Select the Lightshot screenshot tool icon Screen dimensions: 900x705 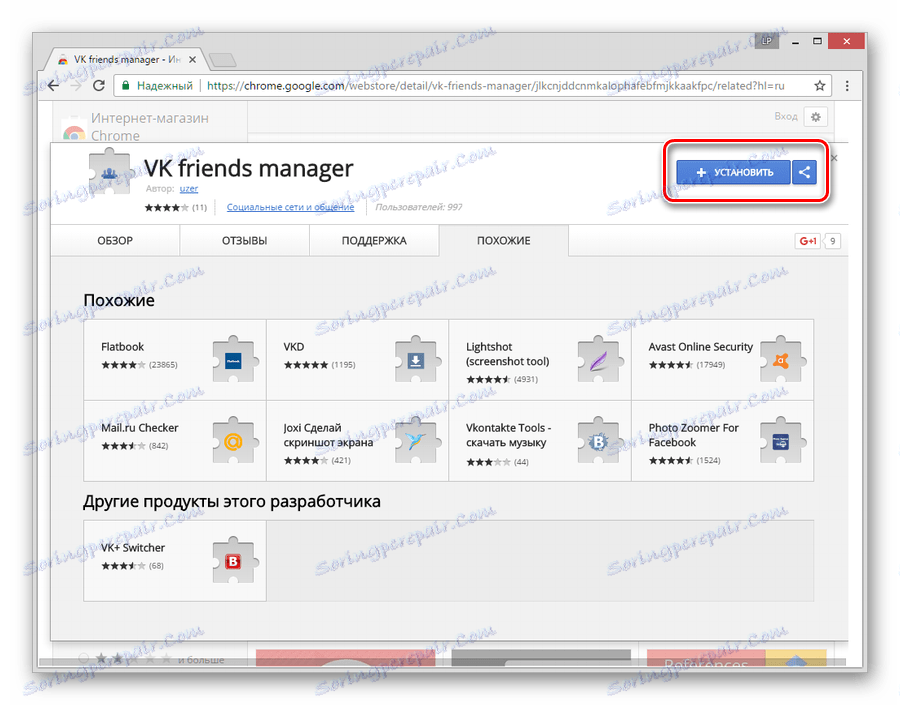[x=598, y=360]
